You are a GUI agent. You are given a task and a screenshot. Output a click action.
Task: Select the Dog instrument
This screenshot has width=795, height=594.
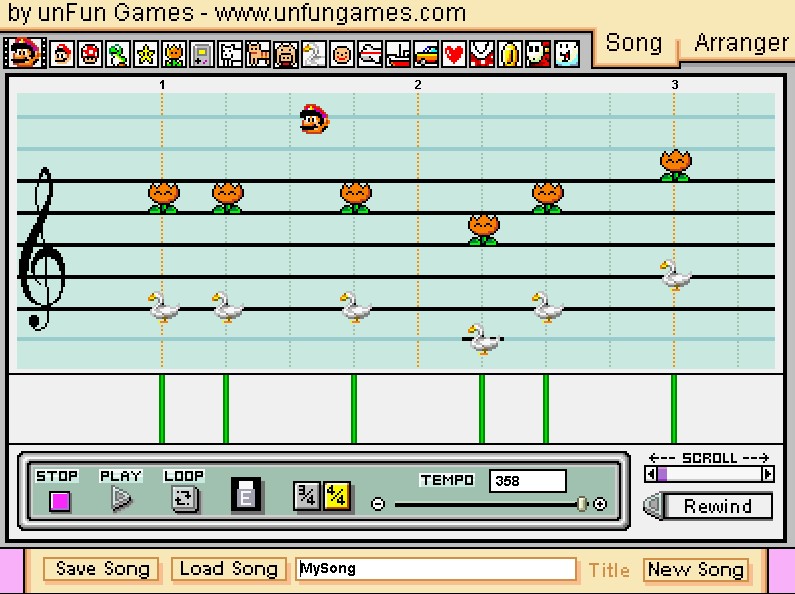(x=230, y=54)
